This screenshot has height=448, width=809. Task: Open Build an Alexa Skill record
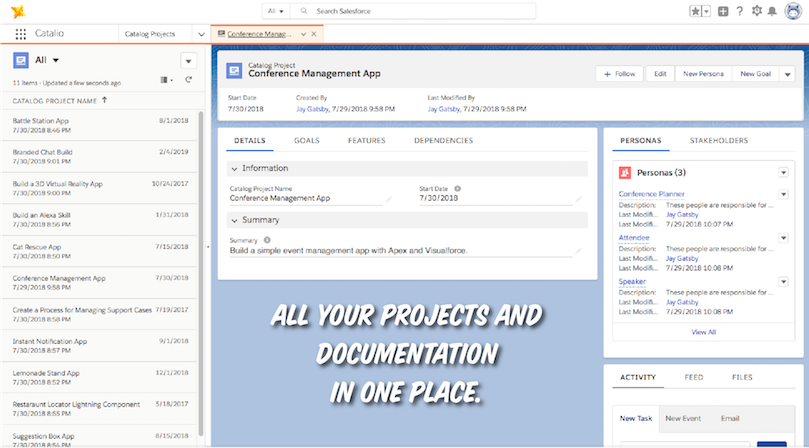point(41,215)
